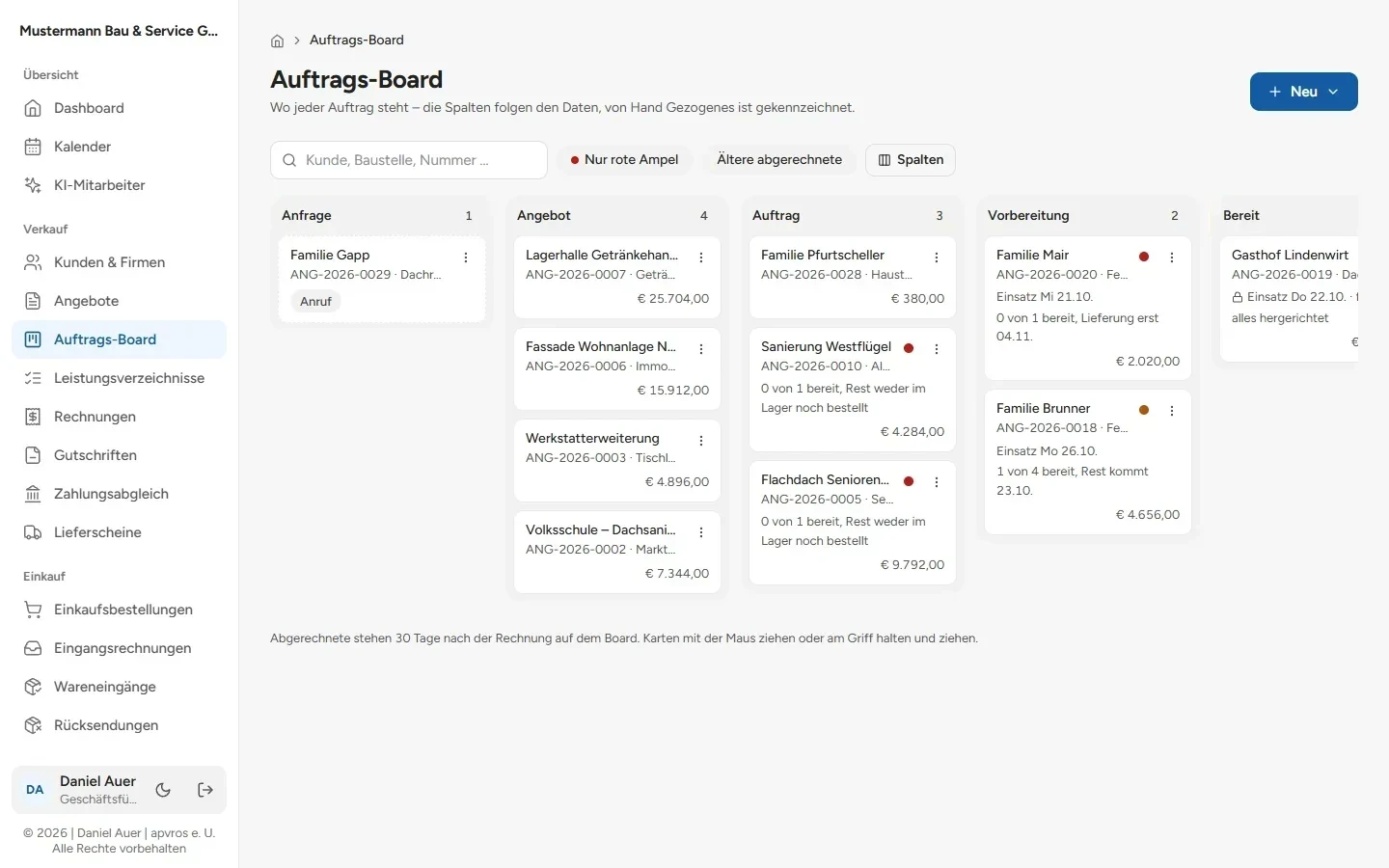Toggle the Ältere abgerechnete filter
The width and height of the screenshot is (1389, 868).
(779, 160)
